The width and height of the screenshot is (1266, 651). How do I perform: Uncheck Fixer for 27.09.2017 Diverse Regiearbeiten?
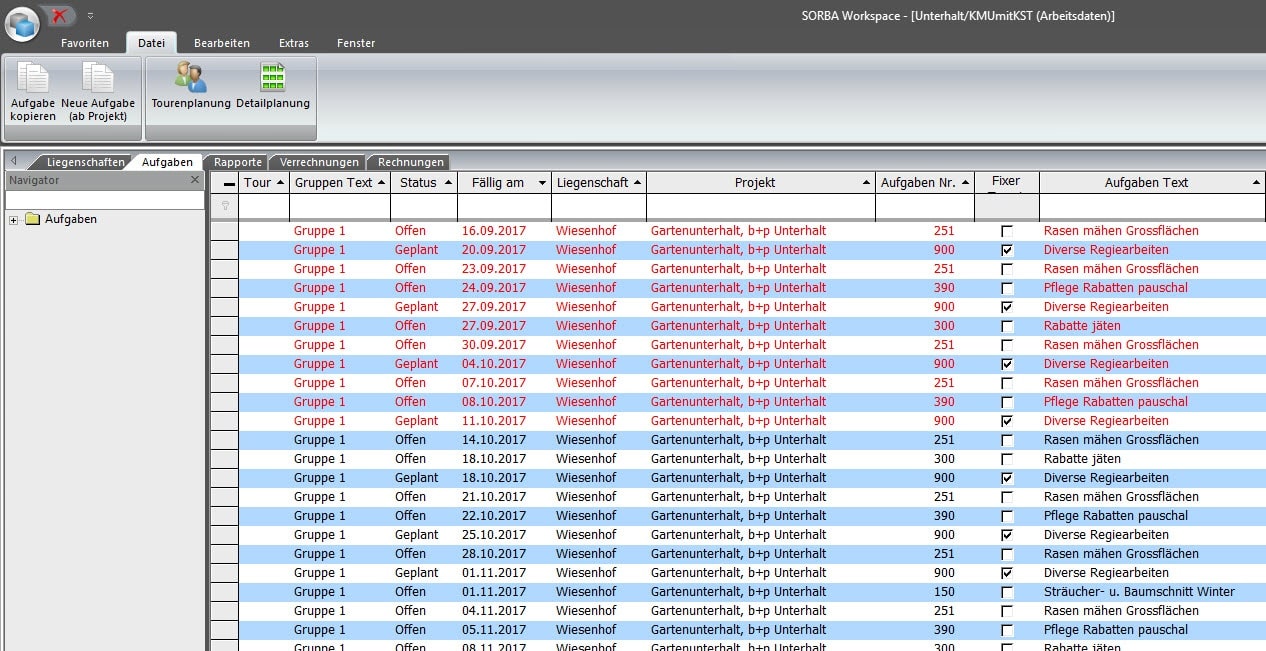pos(1007,307)
